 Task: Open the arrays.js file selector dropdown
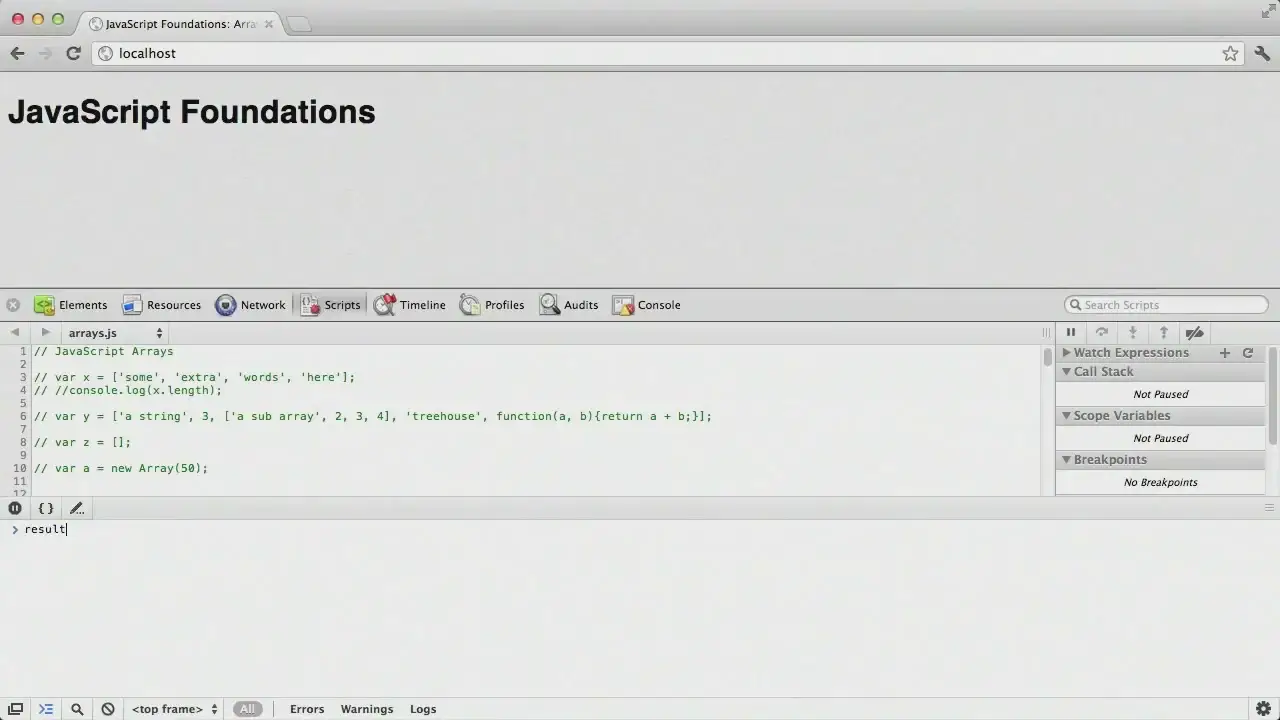[x=115, y=333]
